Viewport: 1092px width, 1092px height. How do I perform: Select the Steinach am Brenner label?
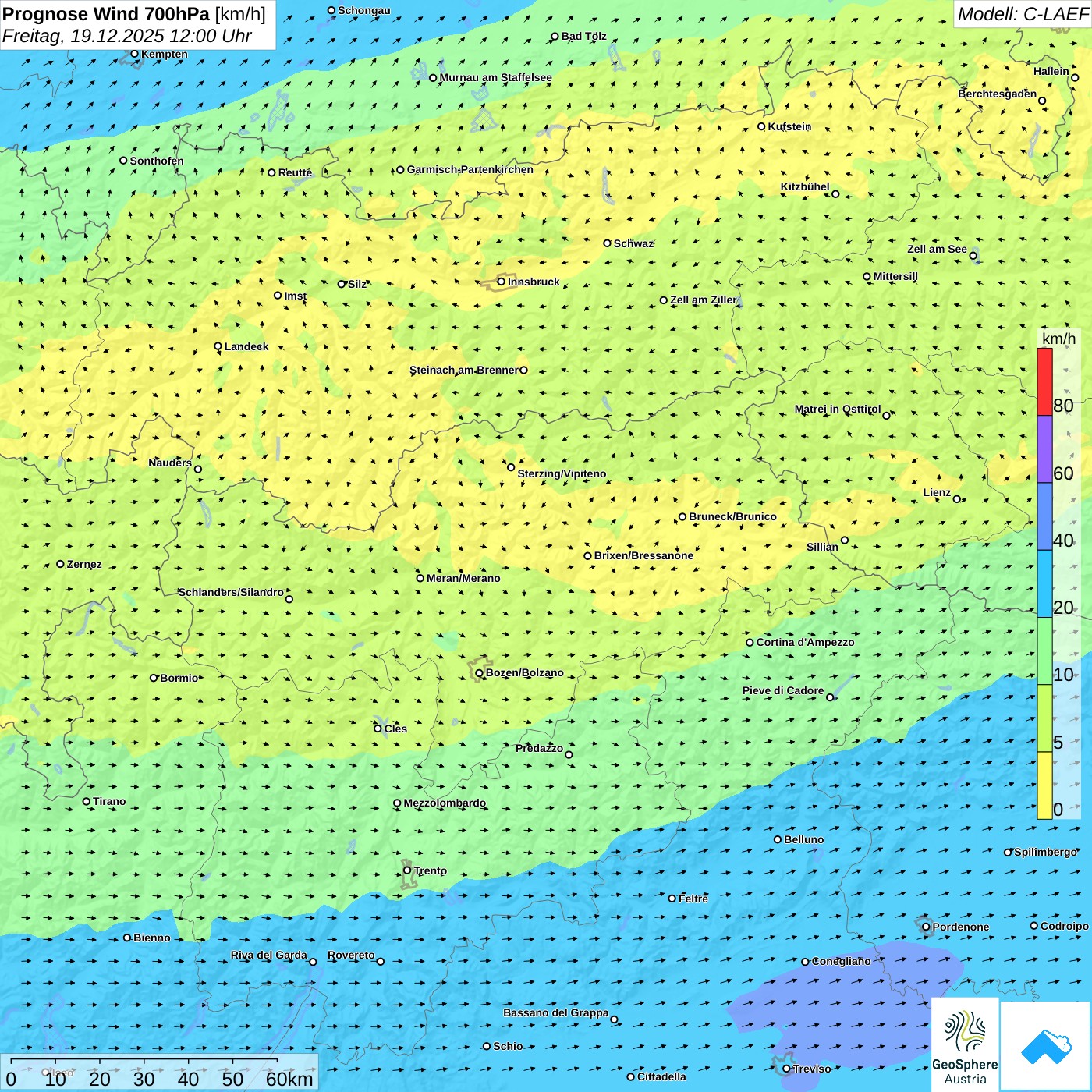pos(464,370)
